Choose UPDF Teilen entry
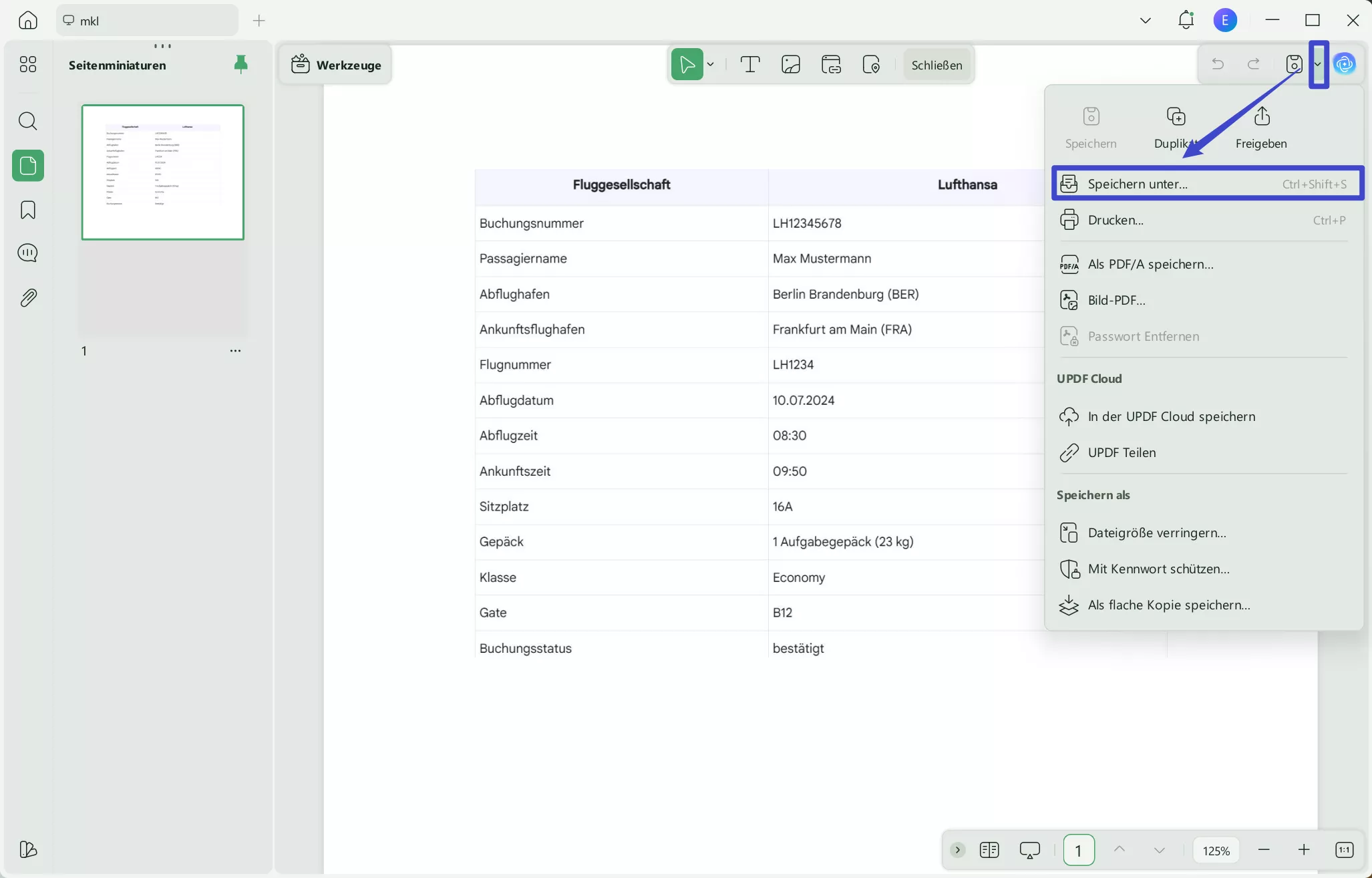This screenshot has height=878, width=1372. [1204, 452]
